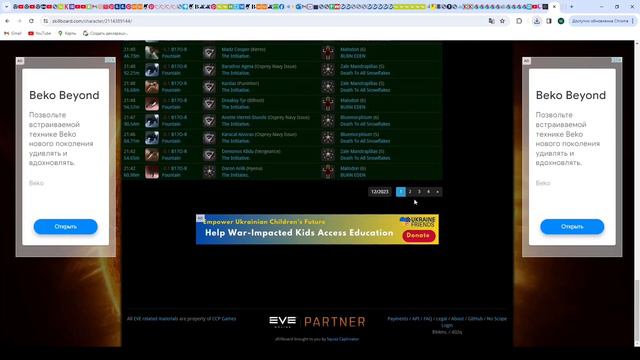Viewport: 640px width, 360px height.
Task: Open the Chrome extensions puzzle icon
Action: 519,21
